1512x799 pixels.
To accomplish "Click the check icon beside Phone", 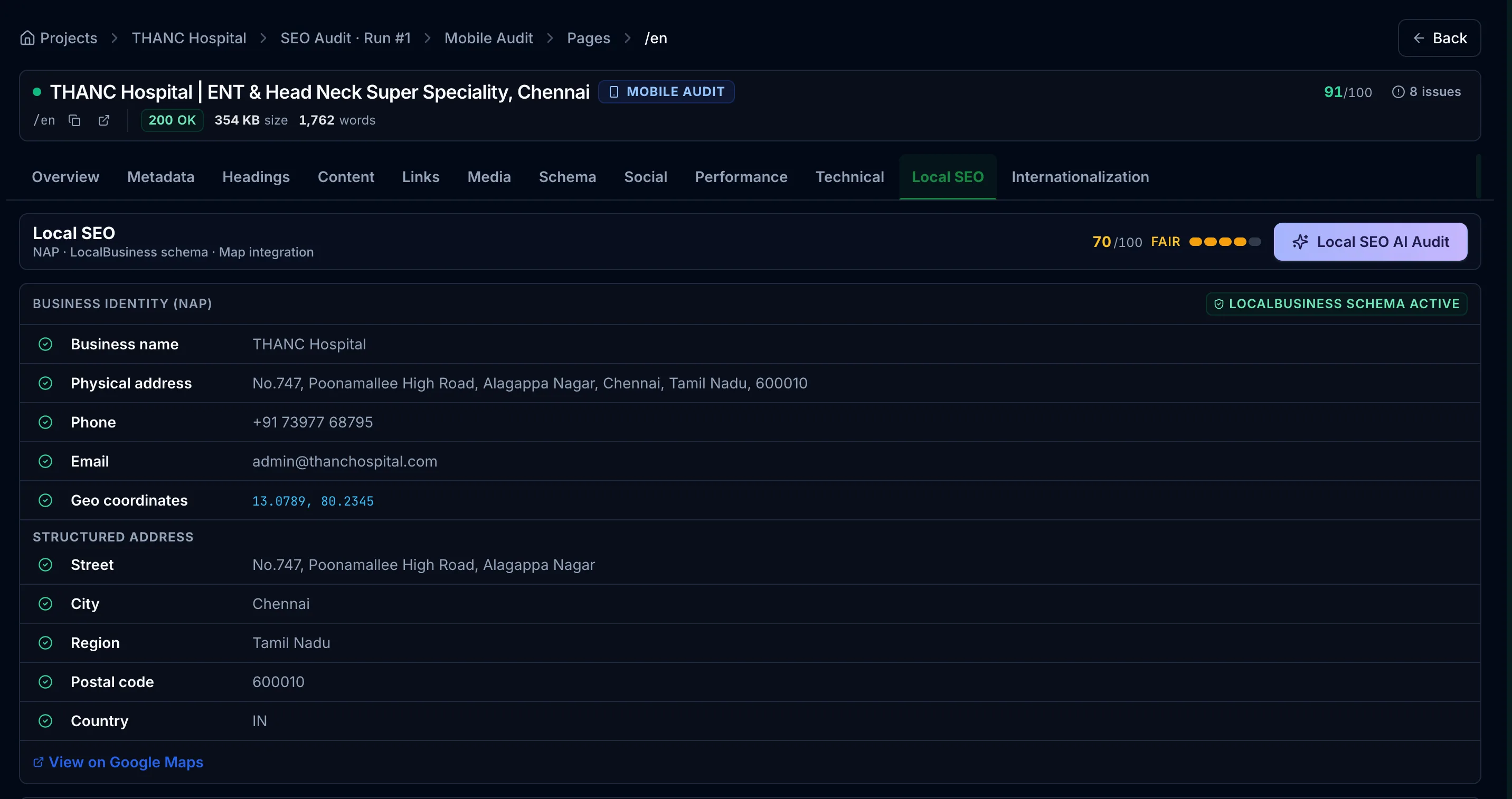I will coord(45,422).
